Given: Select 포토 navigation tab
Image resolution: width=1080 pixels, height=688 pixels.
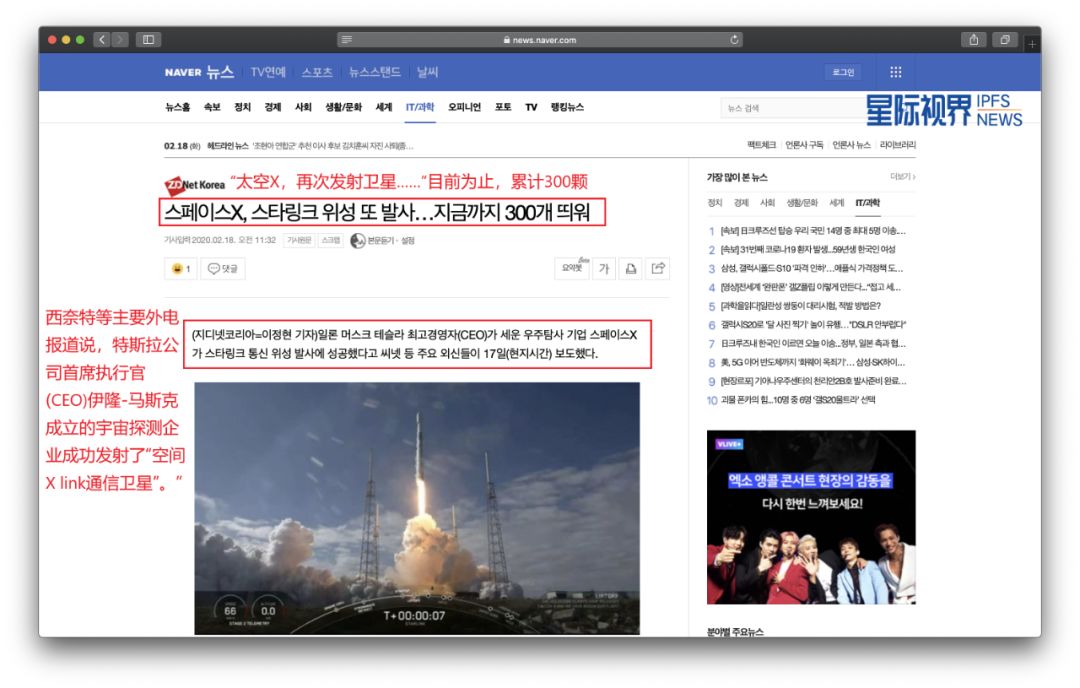Looking at the screenshot, I should [x=503, y=107].
